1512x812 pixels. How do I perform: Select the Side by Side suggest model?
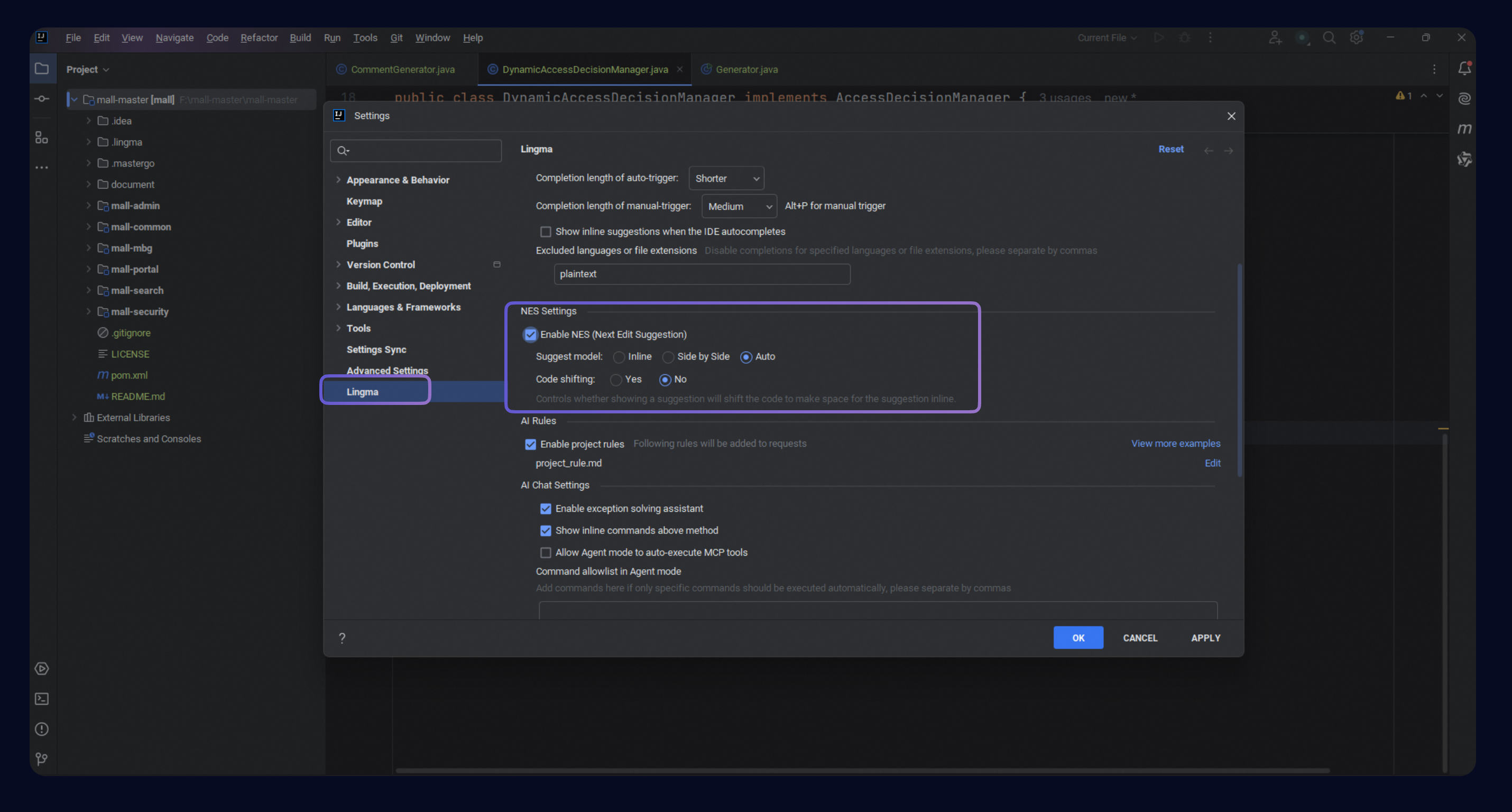pyautogui.click(x=668, y=357)
